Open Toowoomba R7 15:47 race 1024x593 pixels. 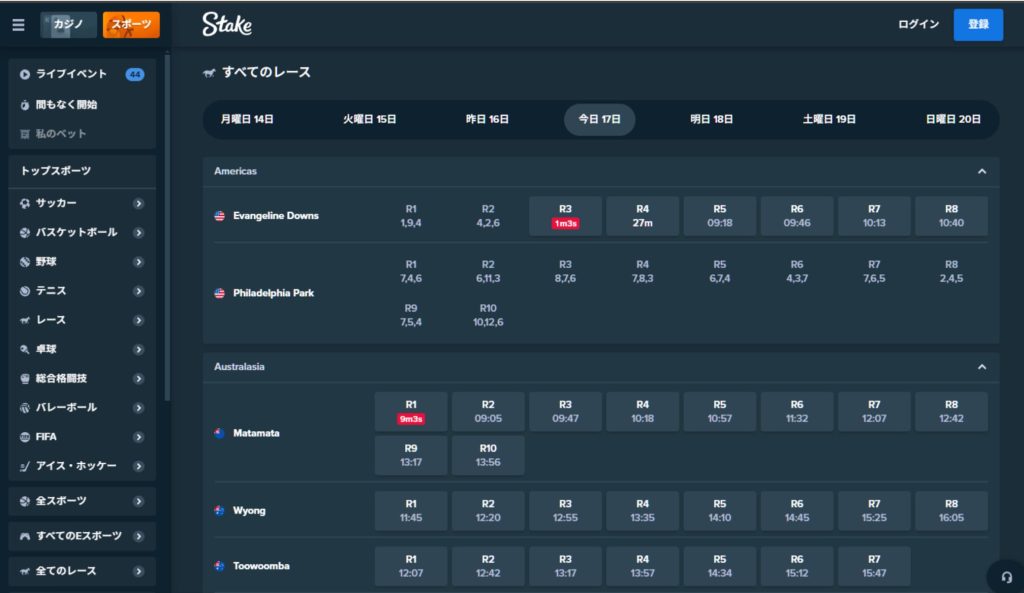[874, 566]
